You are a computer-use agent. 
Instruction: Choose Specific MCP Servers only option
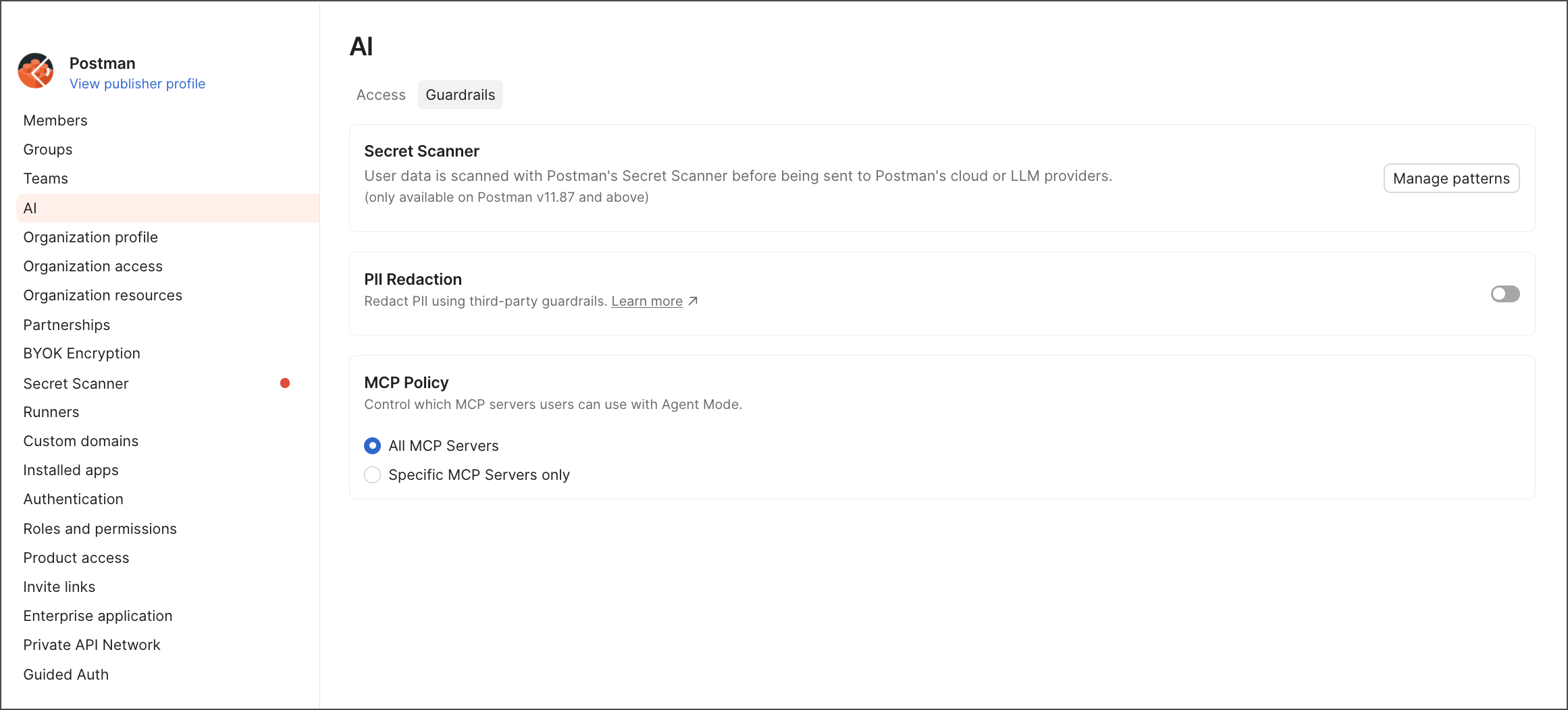click(372, 475)
